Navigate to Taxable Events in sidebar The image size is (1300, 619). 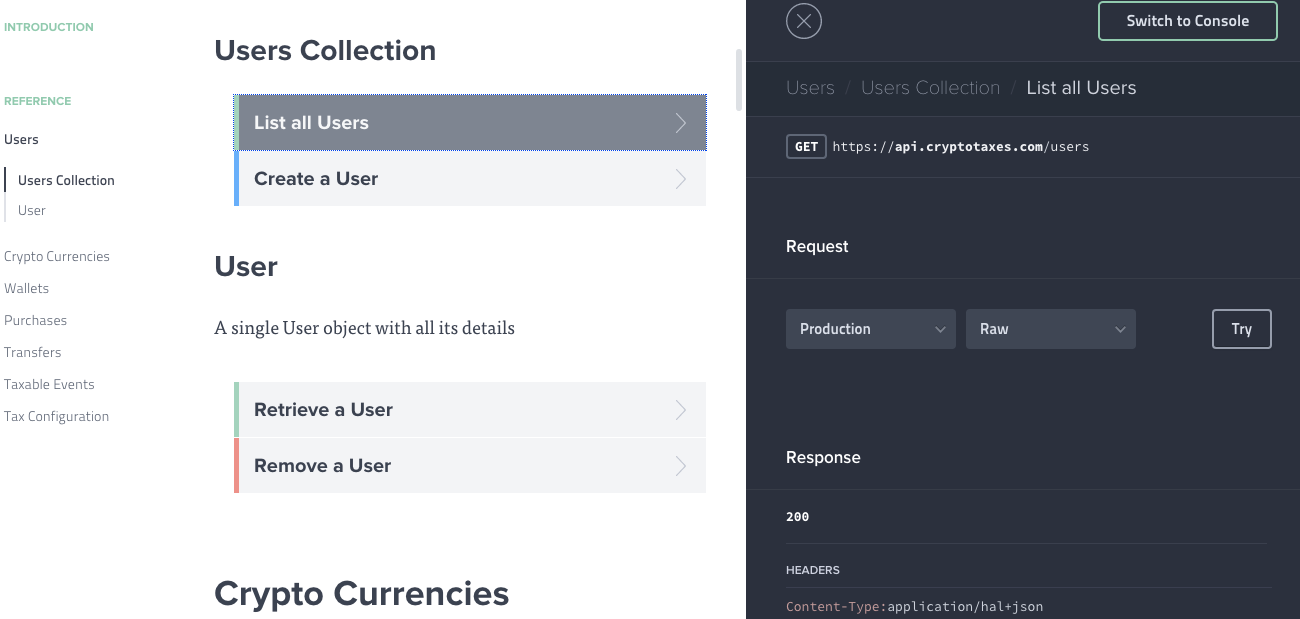point(49,385)
